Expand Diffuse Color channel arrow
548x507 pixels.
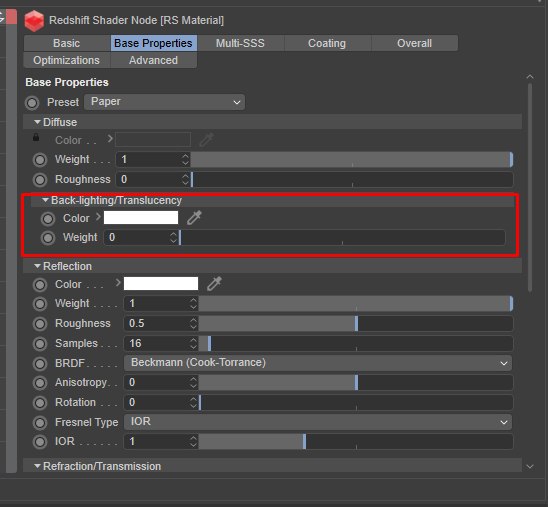click(110, 139)
